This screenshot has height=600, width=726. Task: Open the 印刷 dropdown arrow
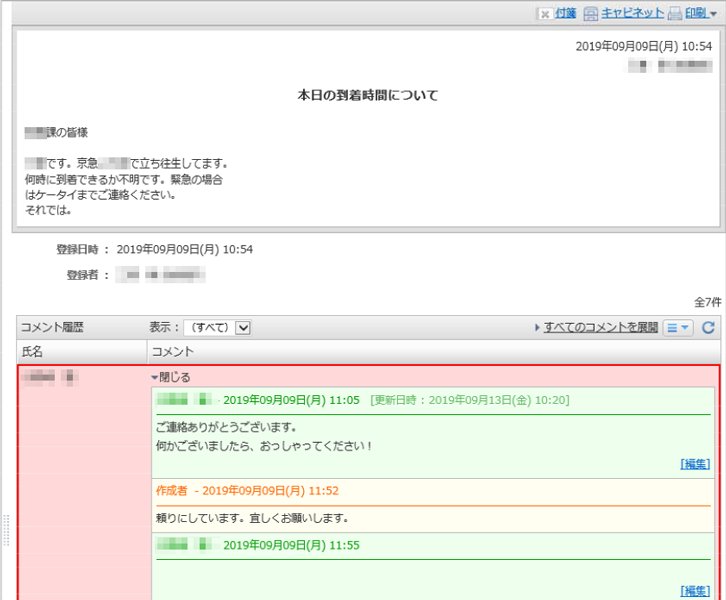coord(713,14)
